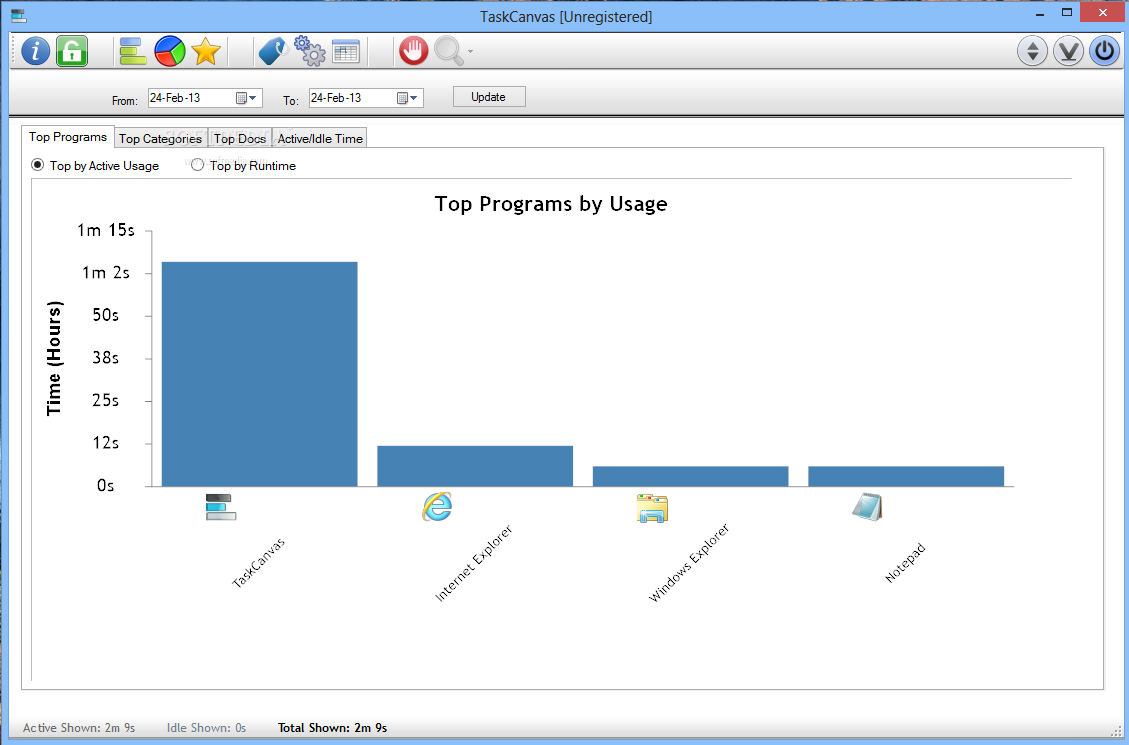Screen dimensions: 1129x745
Task: Click the chart title Top Programs by Usage
Action: [551, 204]
